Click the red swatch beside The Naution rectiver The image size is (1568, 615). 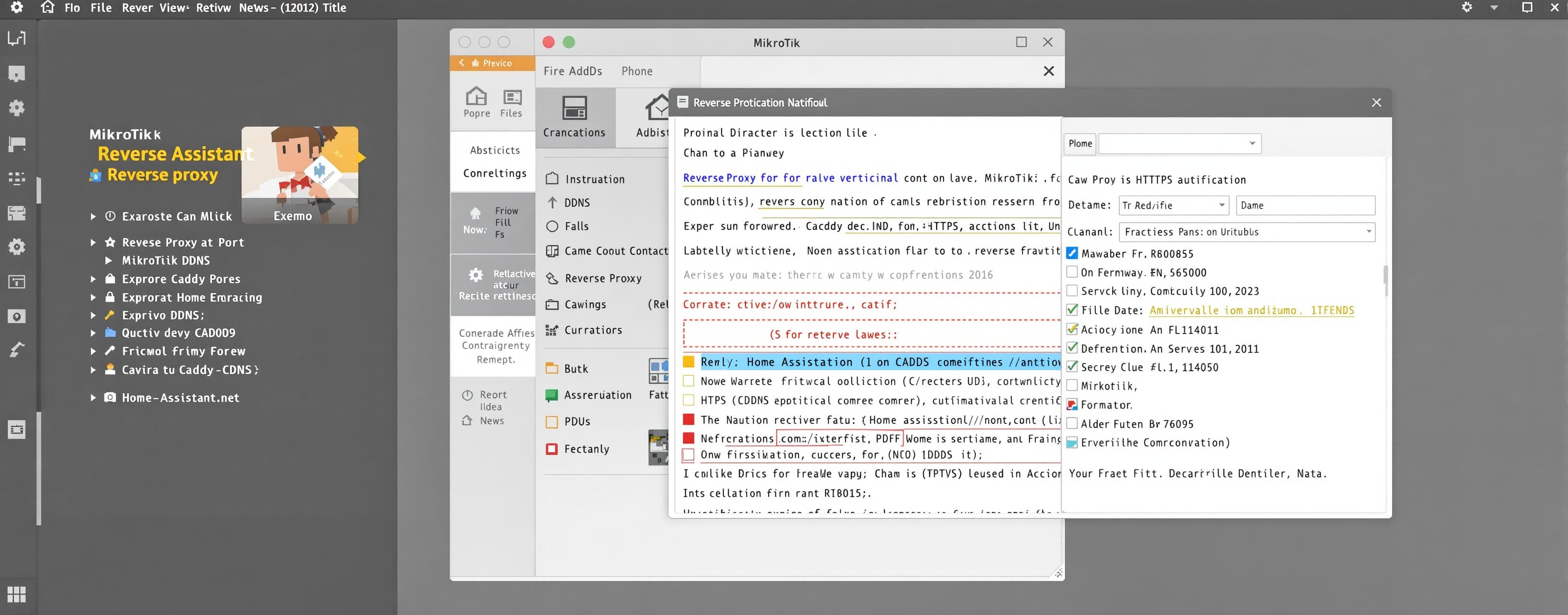pos(688,419)
